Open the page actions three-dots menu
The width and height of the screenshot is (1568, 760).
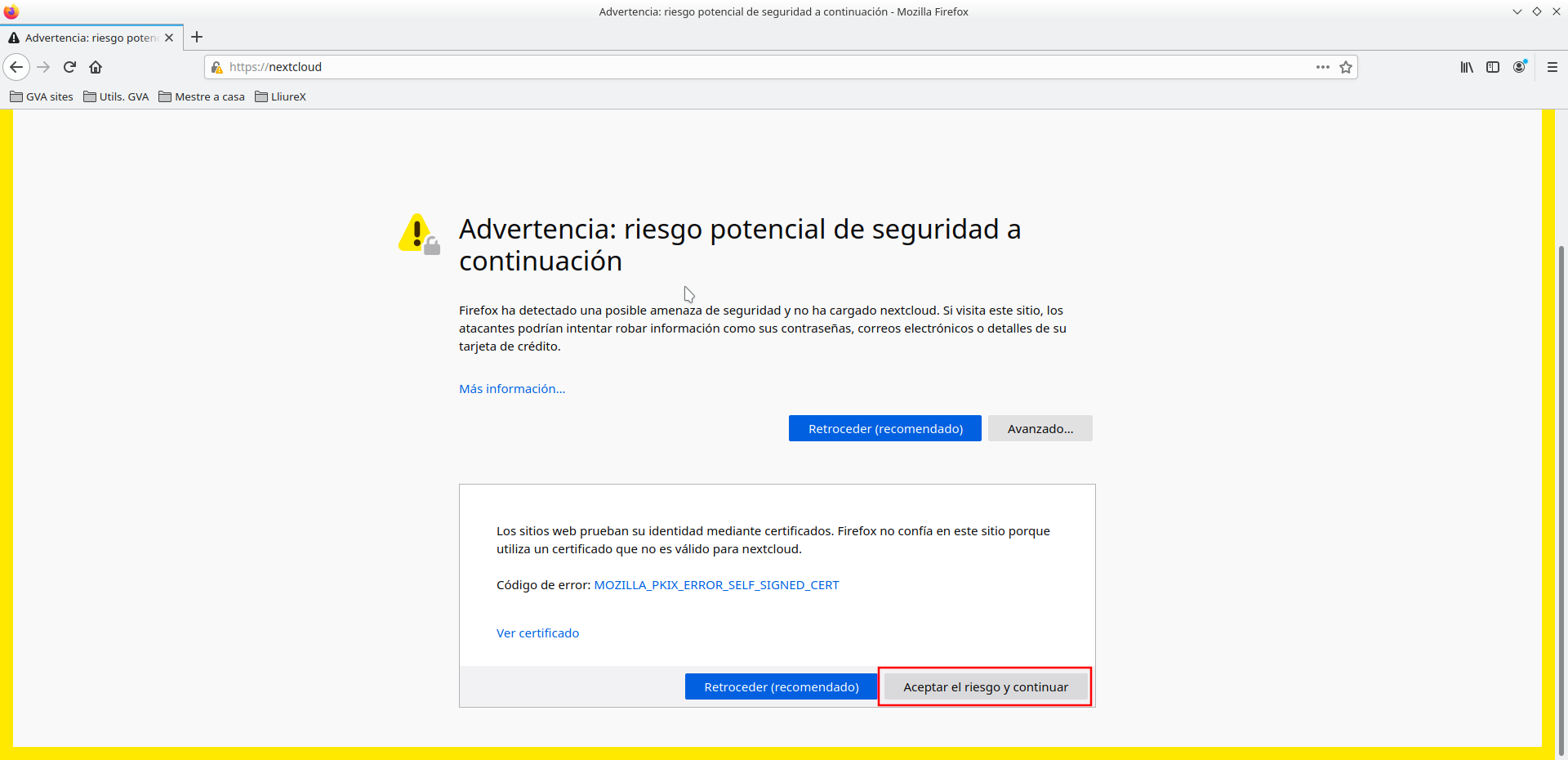[1322, 67]
